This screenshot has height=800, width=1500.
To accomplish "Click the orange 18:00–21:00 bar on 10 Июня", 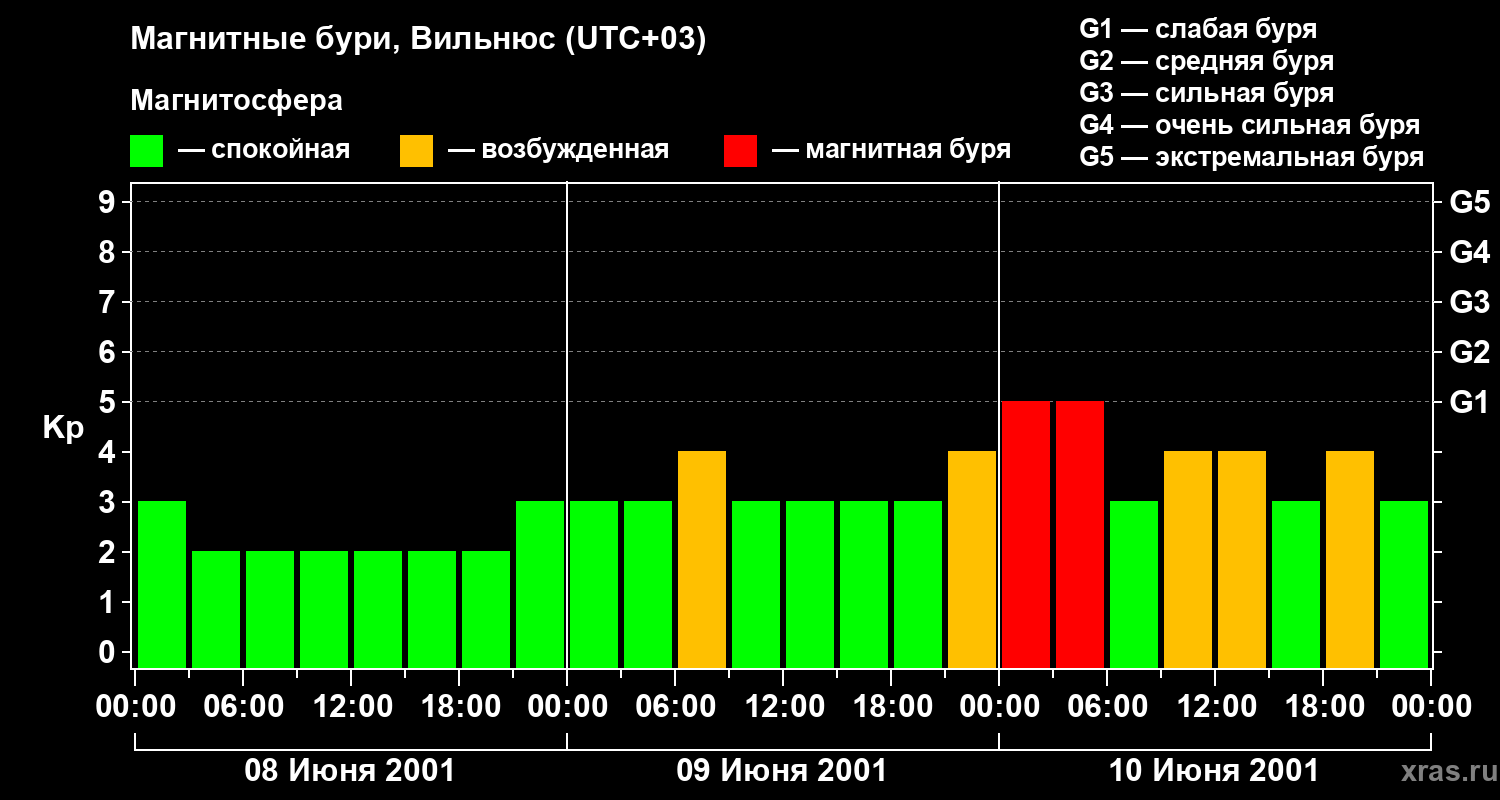I will (x=1350, y=559).
